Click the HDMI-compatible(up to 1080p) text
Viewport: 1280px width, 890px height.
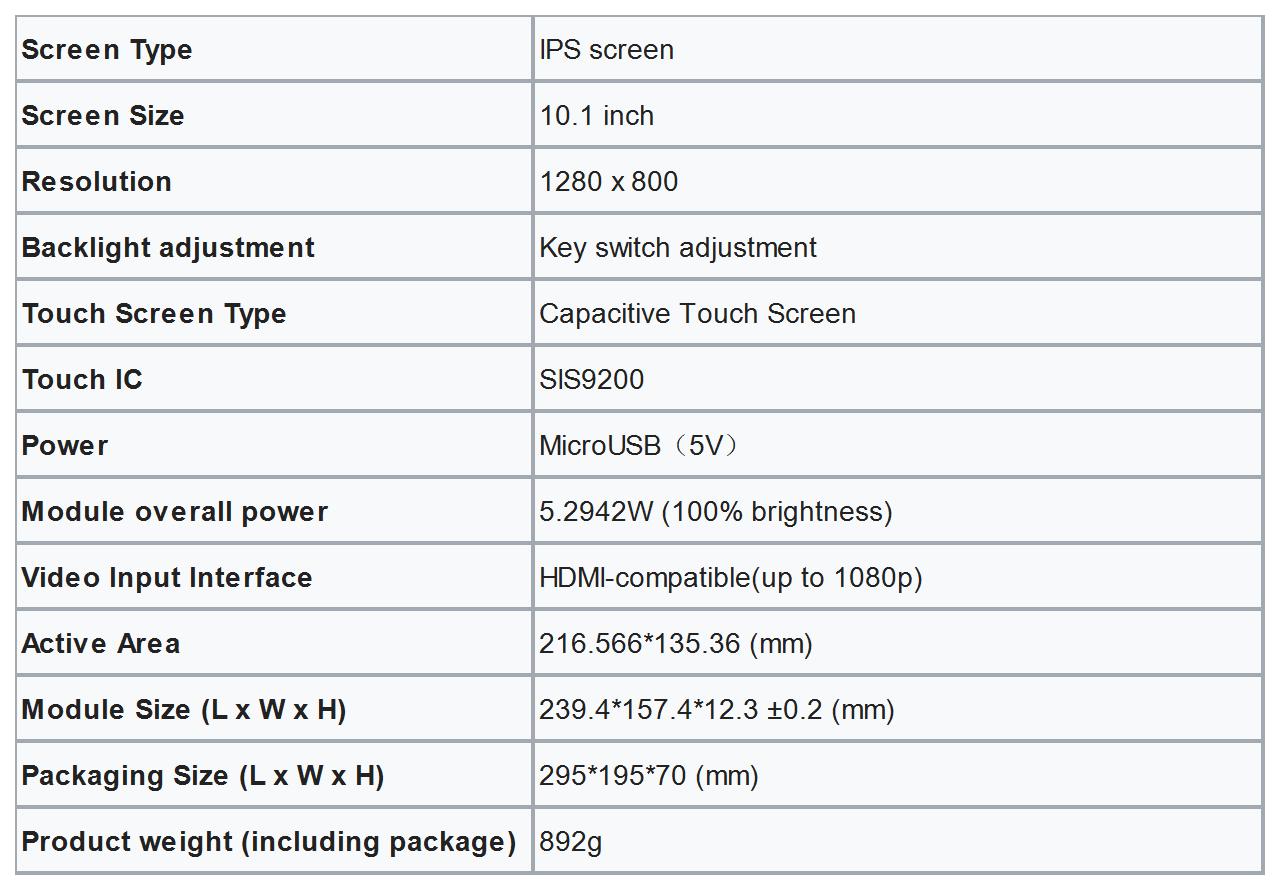730,578
